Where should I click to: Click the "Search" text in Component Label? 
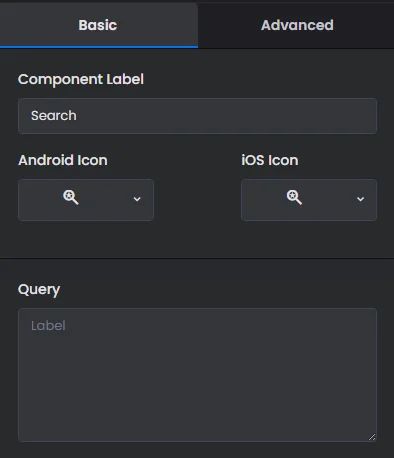click(x=54, y=116)
